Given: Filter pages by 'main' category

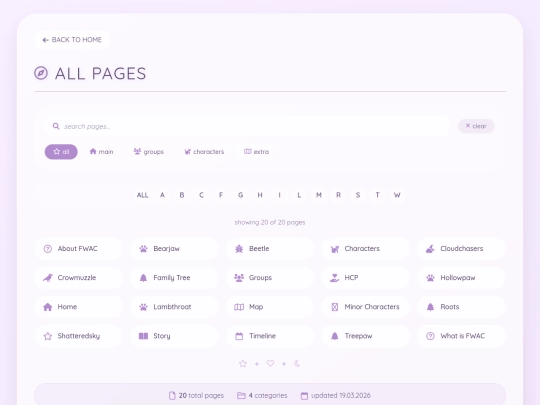Looking at the screenshot, I should (101, 152).
